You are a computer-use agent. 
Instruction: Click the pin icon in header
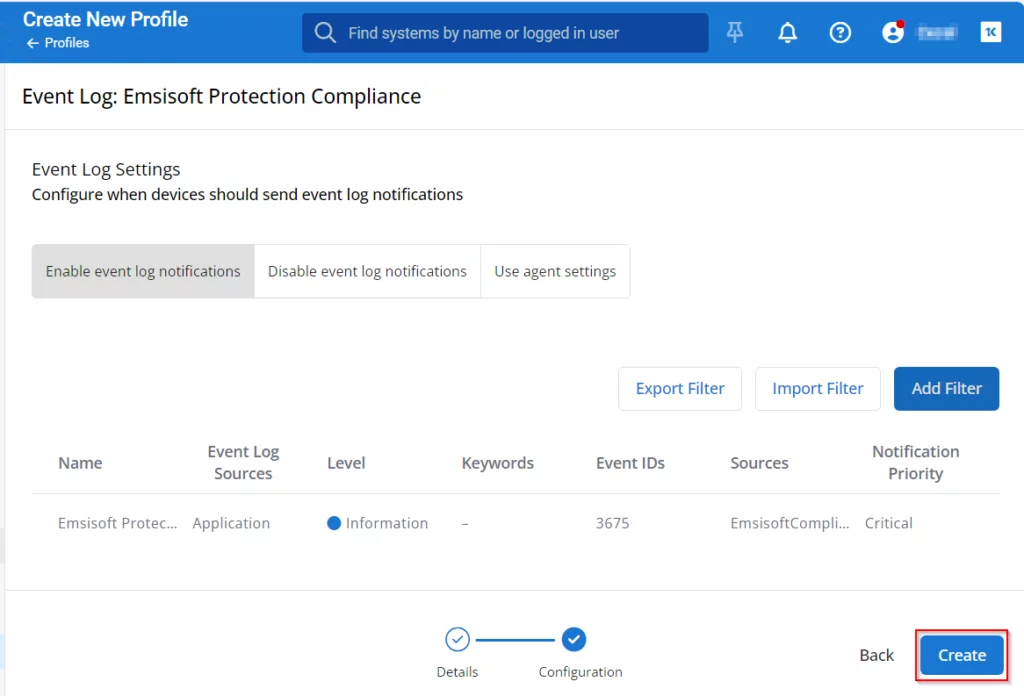735,33
